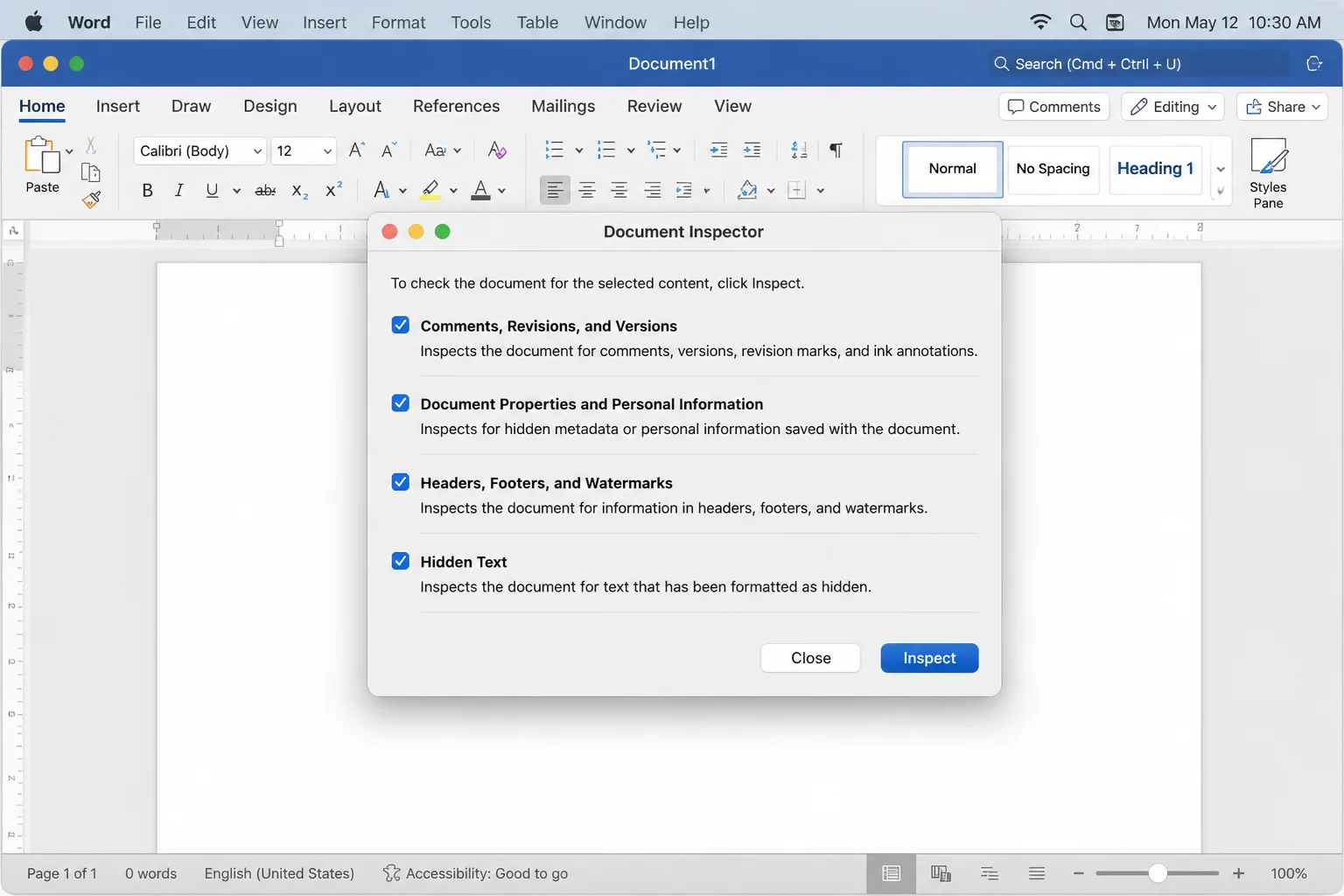Image resolution: width=1344 pixels, height=896 pixels.
Task: Toggle italic formatting
Action: 178,190
